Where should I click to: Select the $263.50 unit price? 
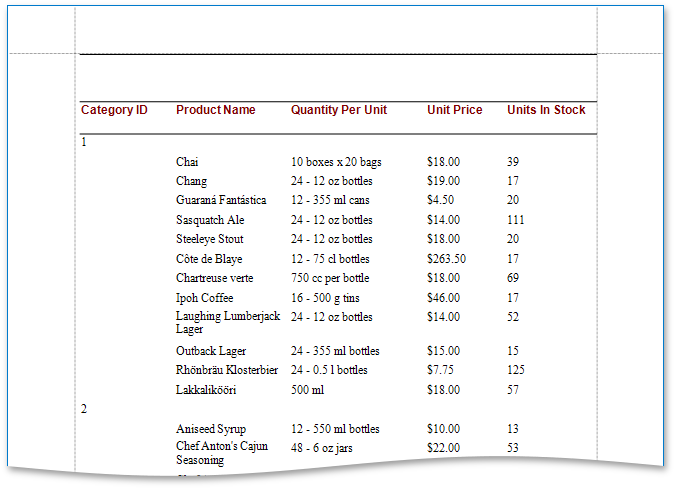pos(446,259)
